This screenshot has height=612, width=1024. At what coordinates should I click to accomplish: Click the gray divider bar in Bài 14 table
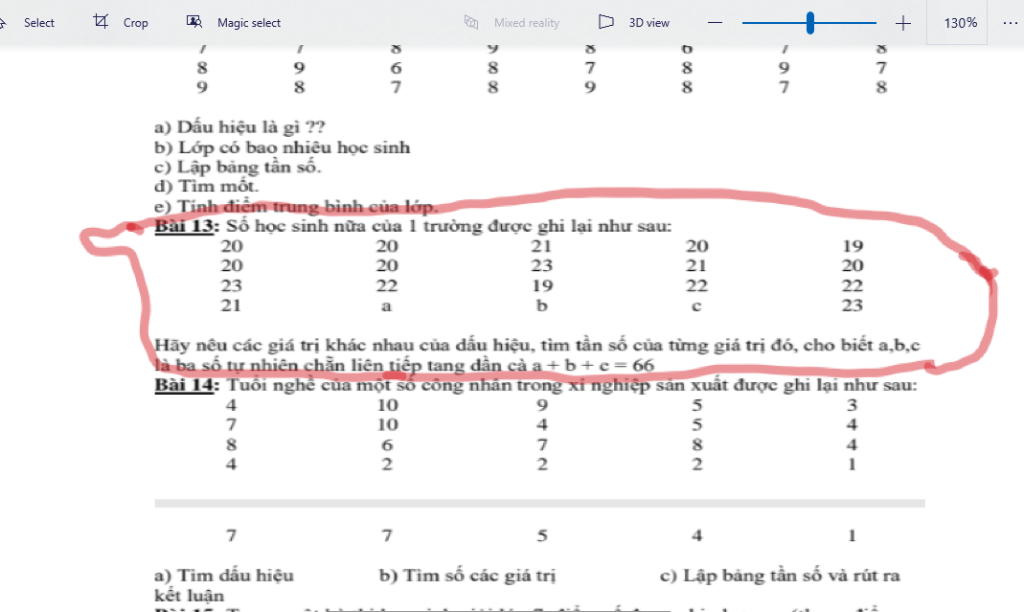(x=539, y=504)
